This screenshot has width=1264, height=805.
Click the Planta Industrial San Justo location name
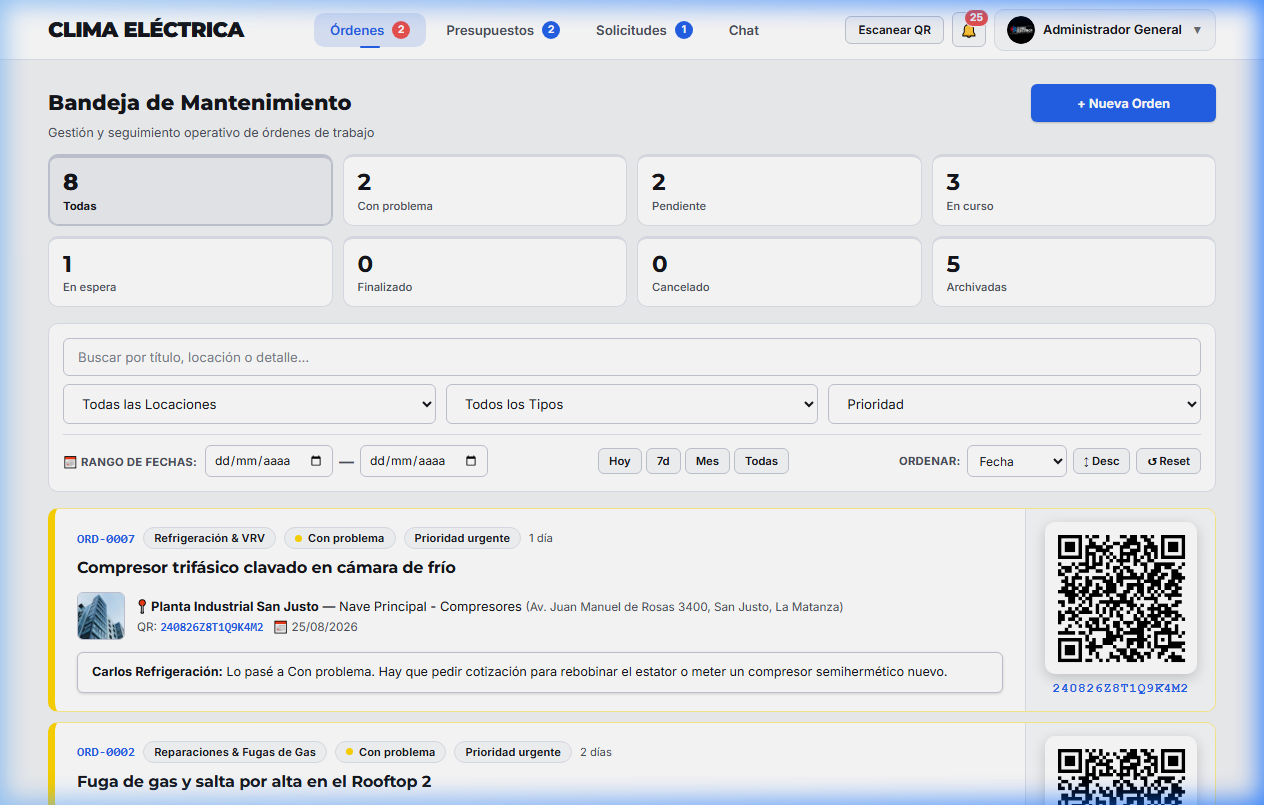235,606
